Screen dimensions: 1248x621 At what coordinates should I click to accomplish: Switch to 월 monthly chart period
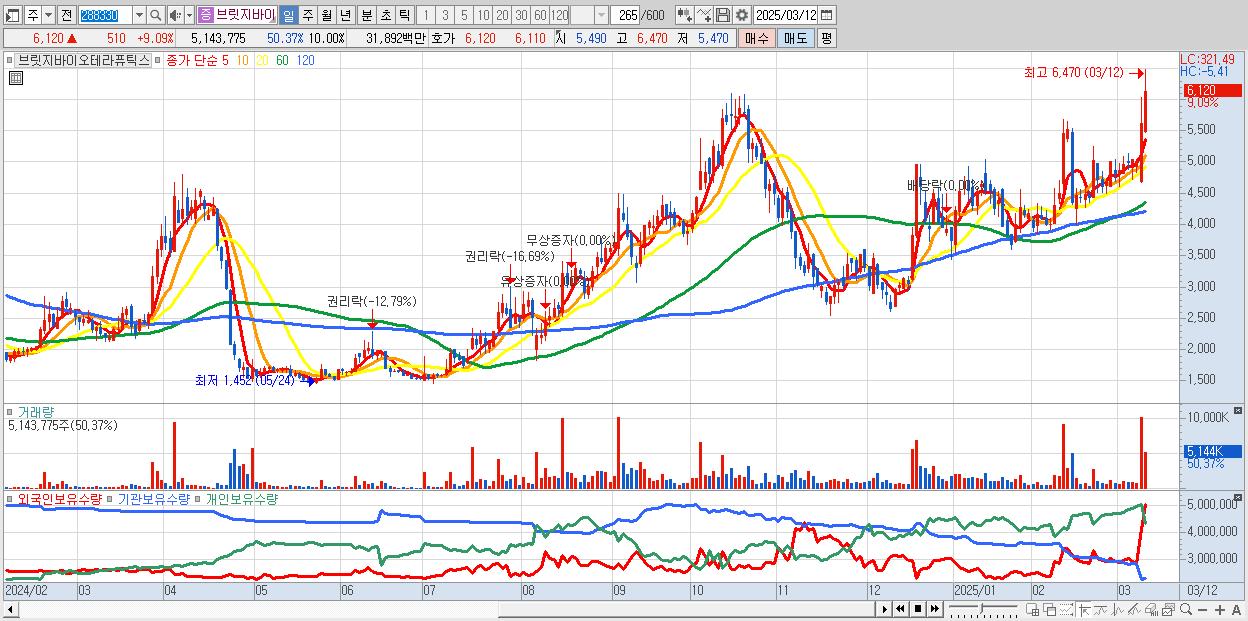326,16
